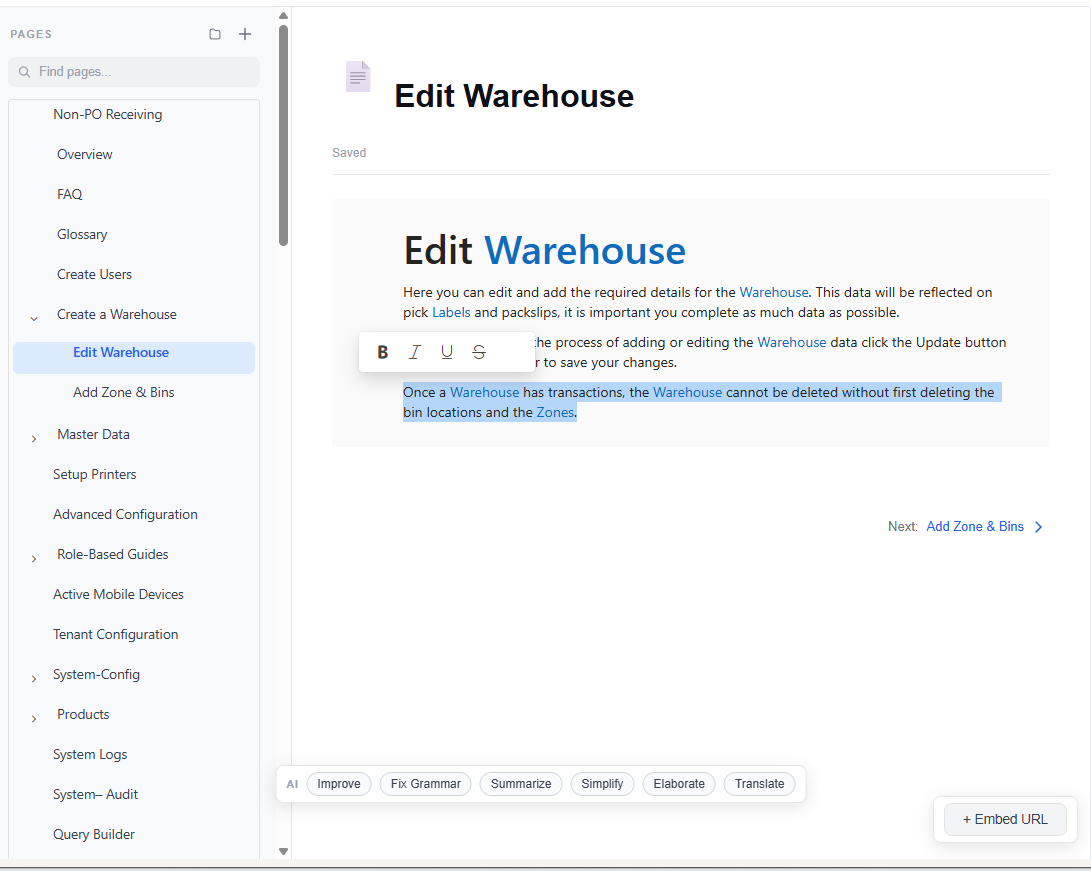Click the search magnifier in Find pages field
This screenshot has height=871, width=1091.
24,71
